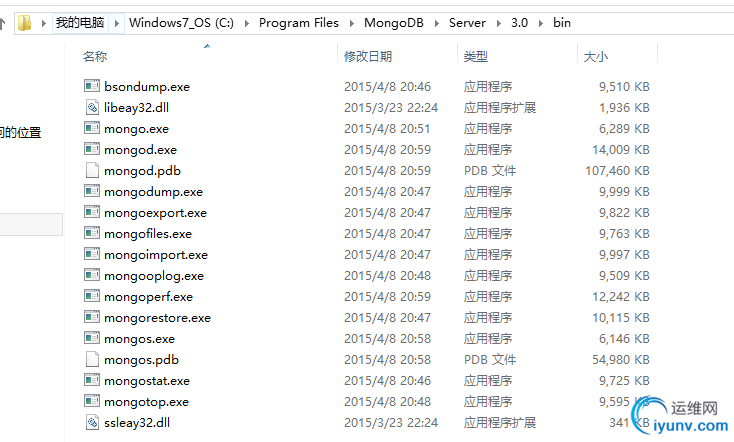Select the file name mongoperf.exe
The height and width of the screenshot is (442, 734).
pos(148,297)
